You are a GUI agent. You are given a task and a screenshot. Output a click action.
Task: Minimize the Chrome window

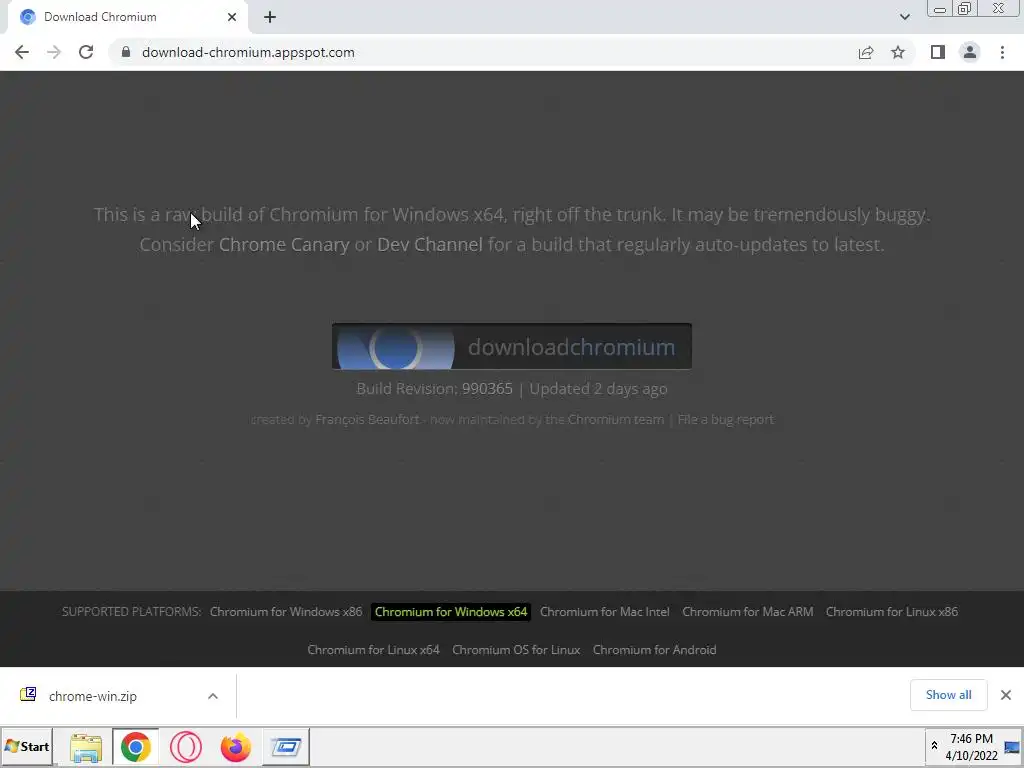tap(940, 9)
